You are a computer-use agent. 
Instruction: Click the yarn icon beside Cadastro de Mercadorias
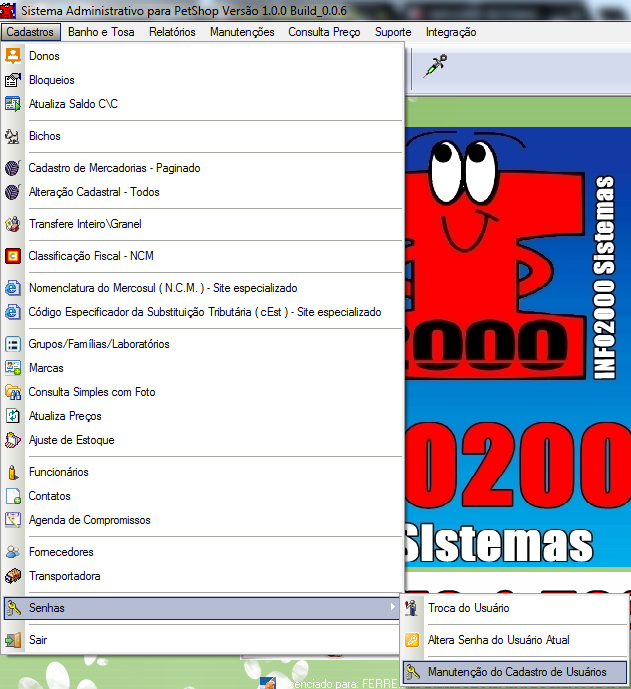[x=13, y=168]
